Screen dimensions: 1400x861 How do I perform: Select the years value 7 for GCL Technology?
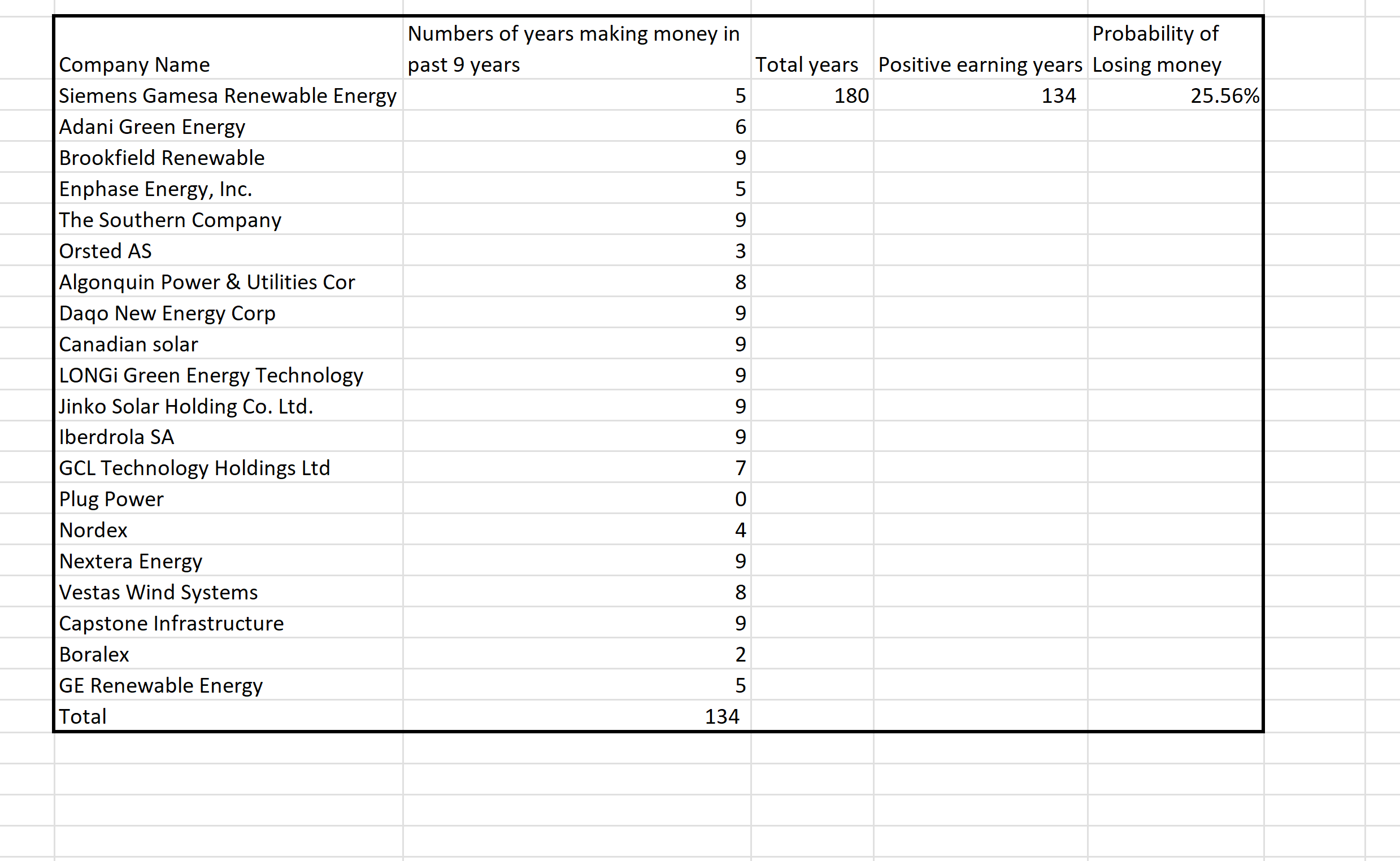tap(577, 467)
